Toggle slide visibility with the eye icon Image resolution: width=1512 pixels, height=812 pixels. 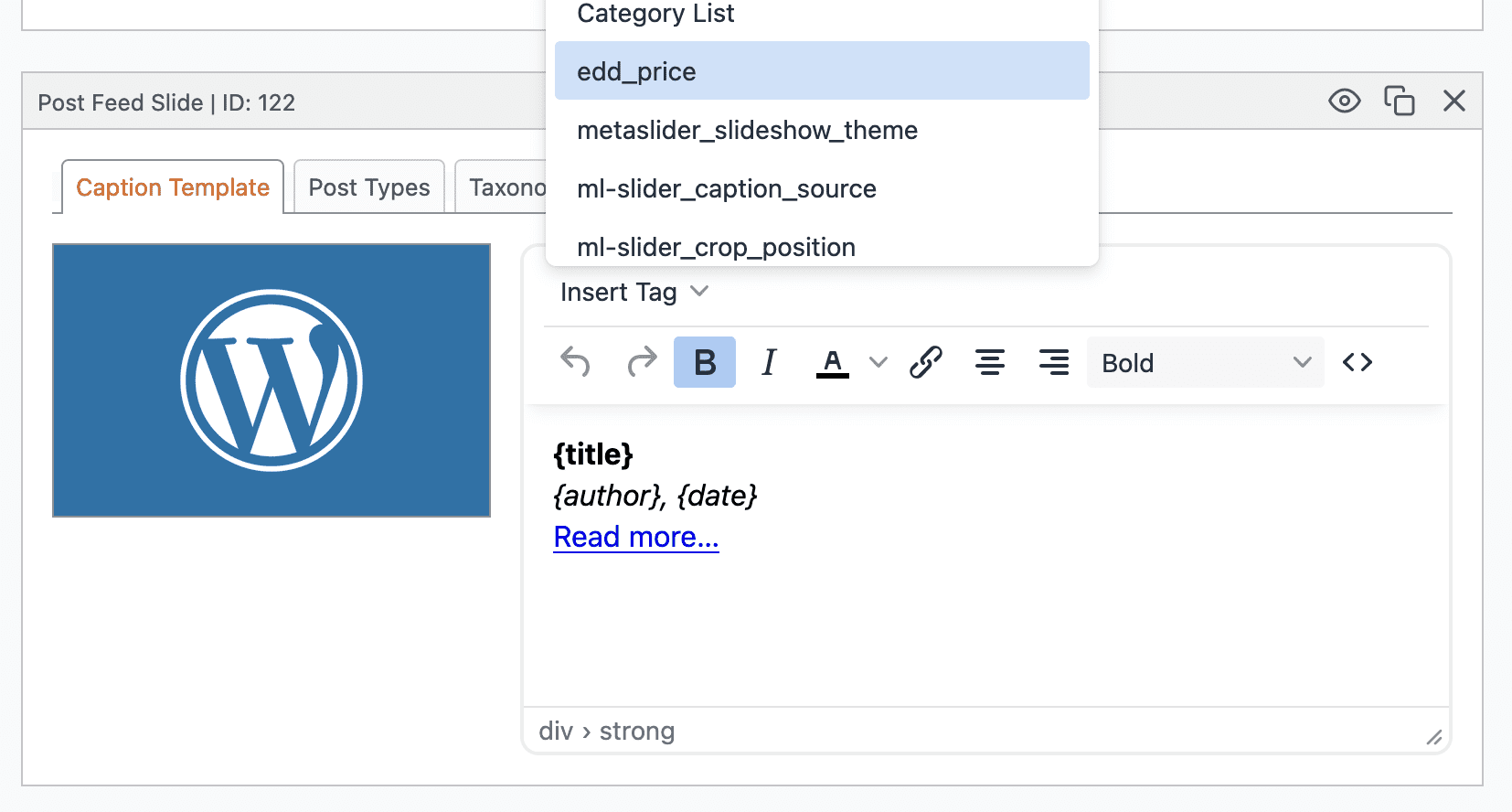click(x=1344, y=101)
